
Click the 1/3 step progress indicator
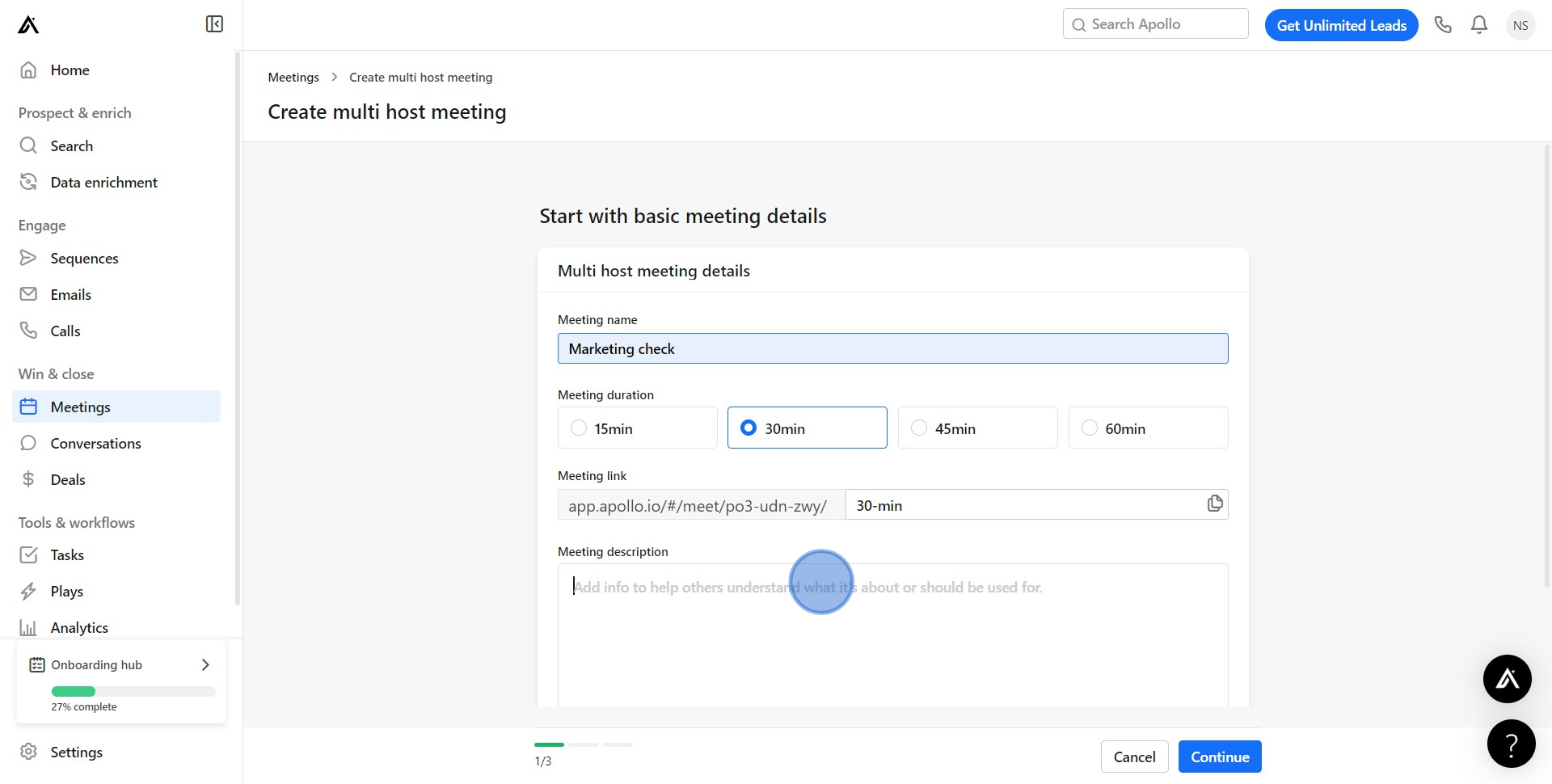[x=583, y=744]
